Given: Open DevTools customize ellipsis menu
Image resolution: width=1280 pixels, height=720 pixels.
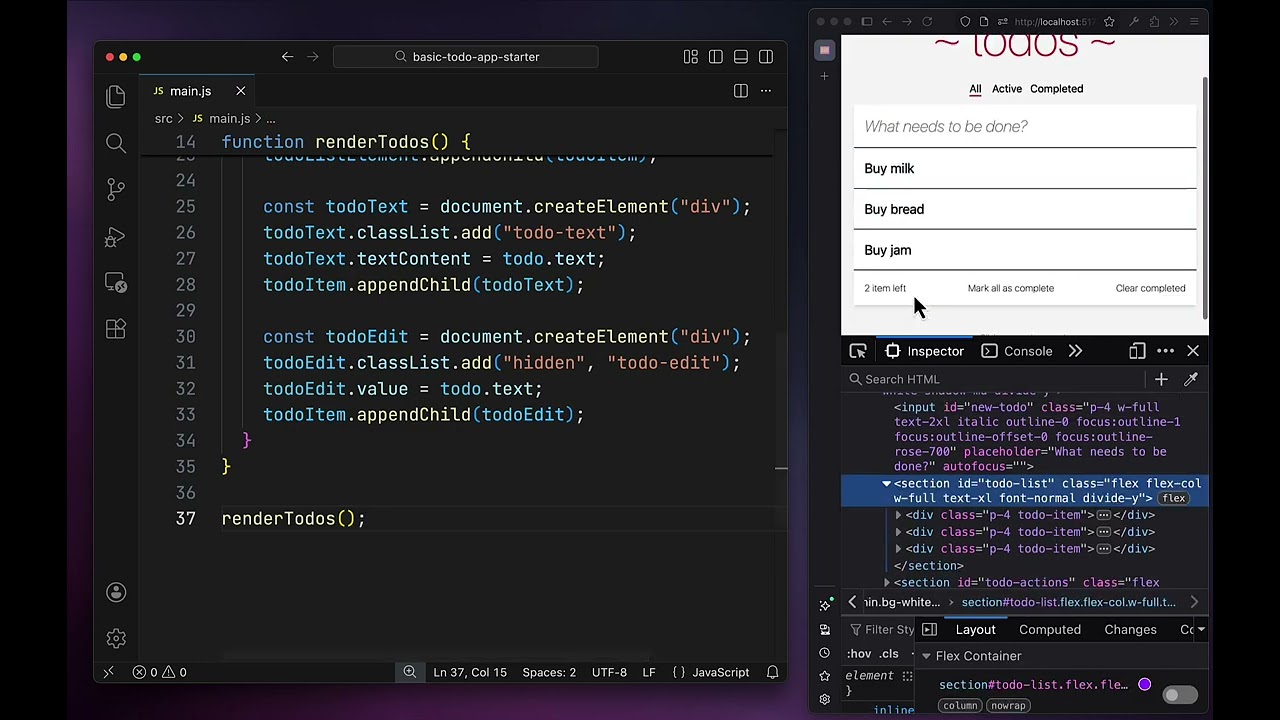Looking at the screenshot, I should 1165,351.
